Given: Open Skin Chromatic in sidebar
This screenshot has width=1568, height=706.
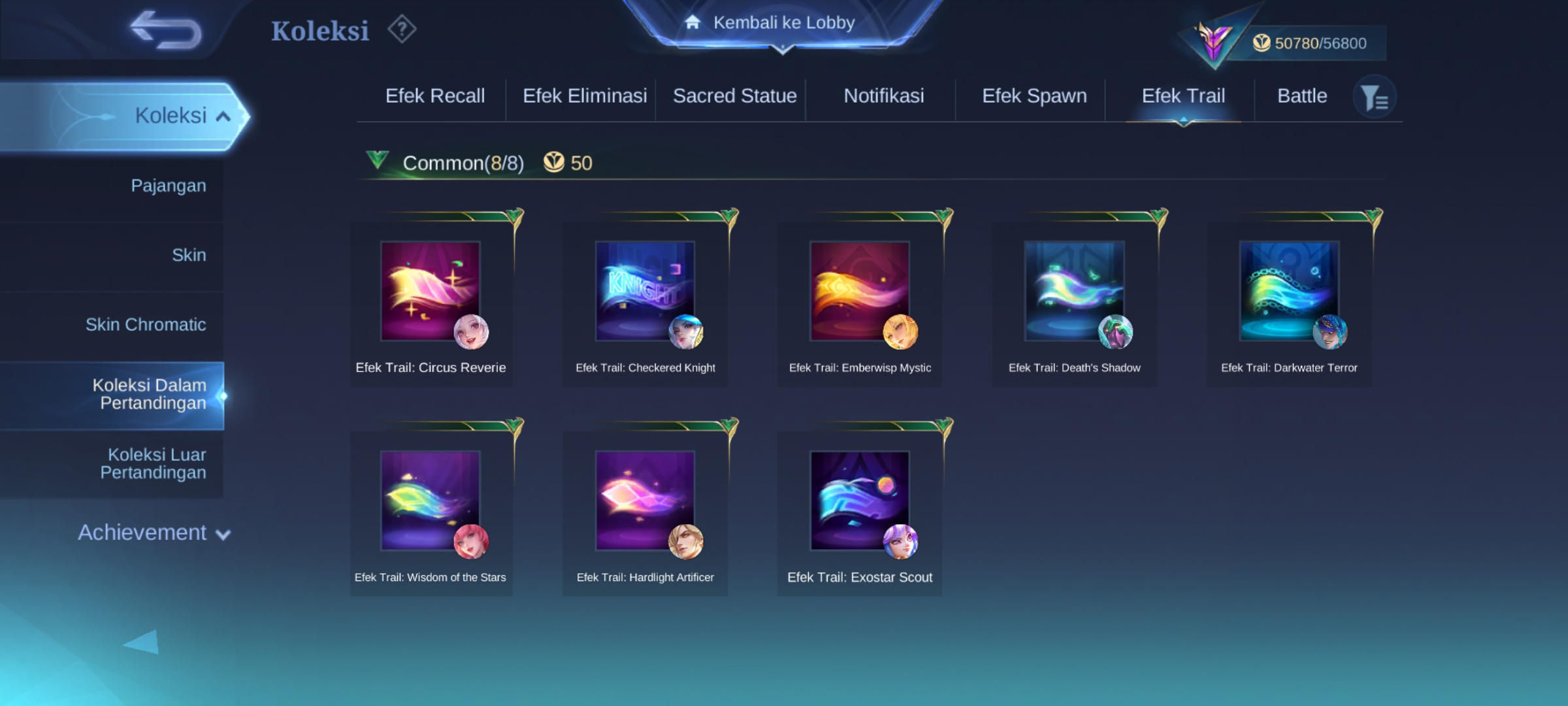Looking at the screenshot, I should [x=146, y=324].
